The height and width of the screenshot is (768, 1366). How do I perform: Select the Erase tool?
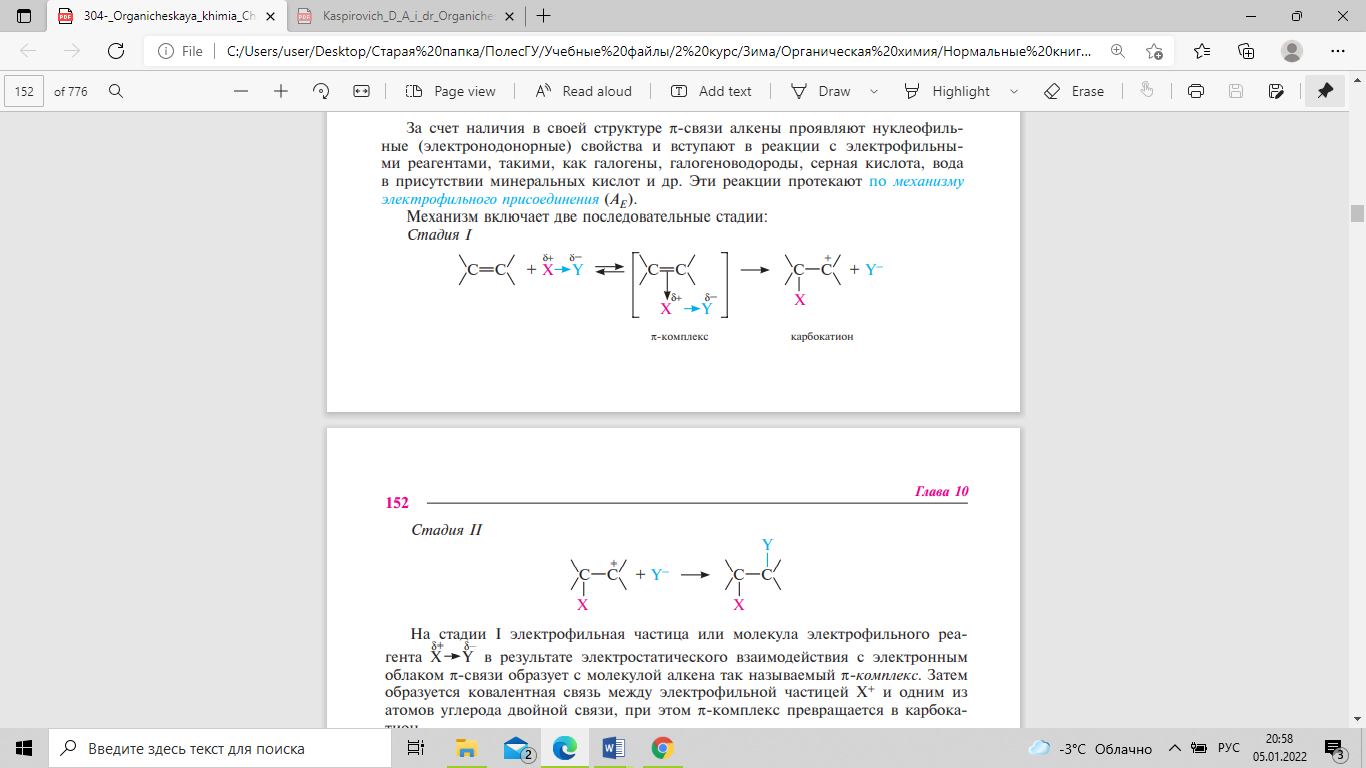coord(1074,91)
